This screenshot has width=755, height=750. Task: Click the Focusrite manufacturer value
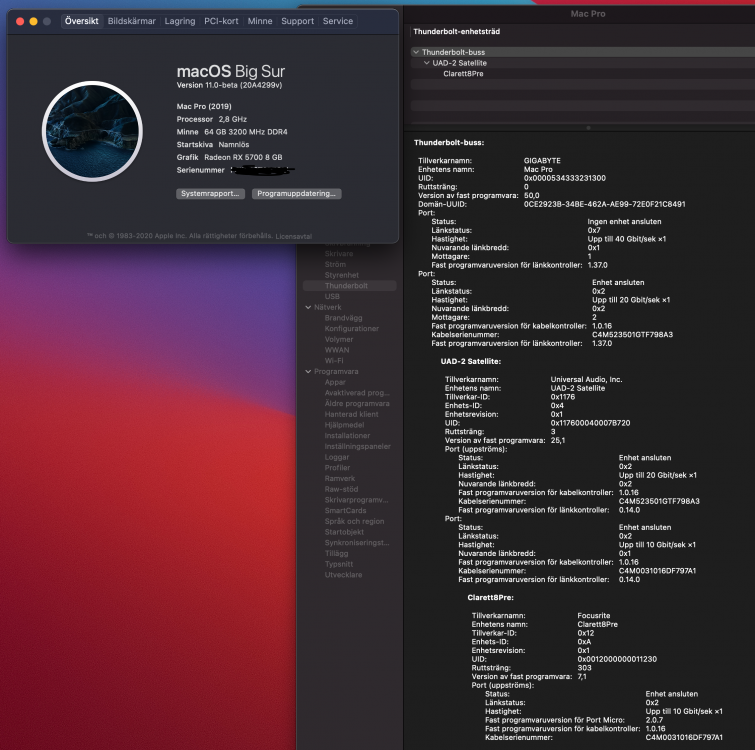coord(594,616)
